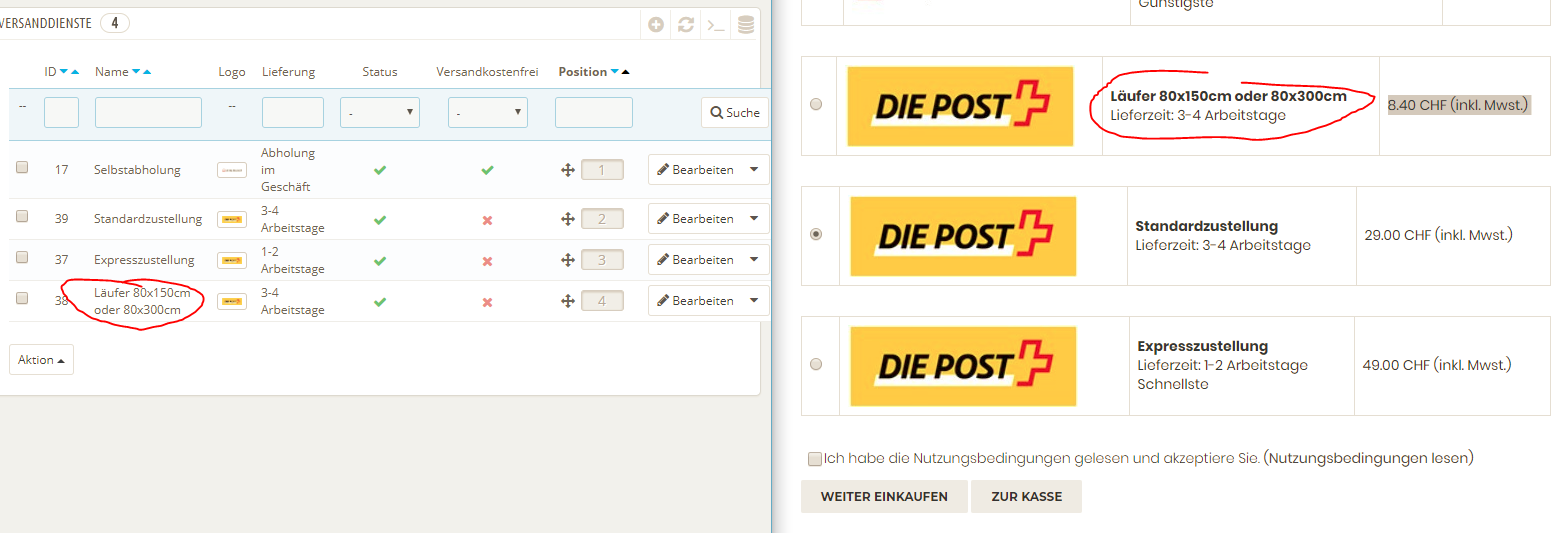
Task: Click move handle for Expresszustellung row
Action: pos(568,260)
